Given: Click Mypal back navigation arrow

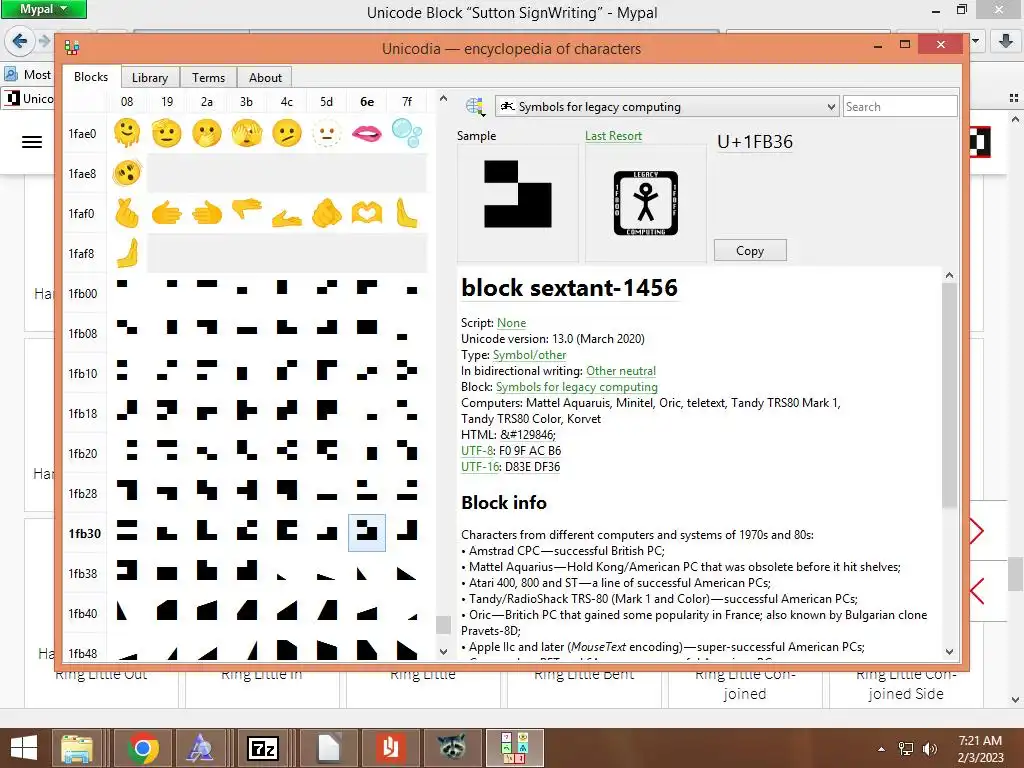Looking at the screenshot, I should tap(20, 41).
